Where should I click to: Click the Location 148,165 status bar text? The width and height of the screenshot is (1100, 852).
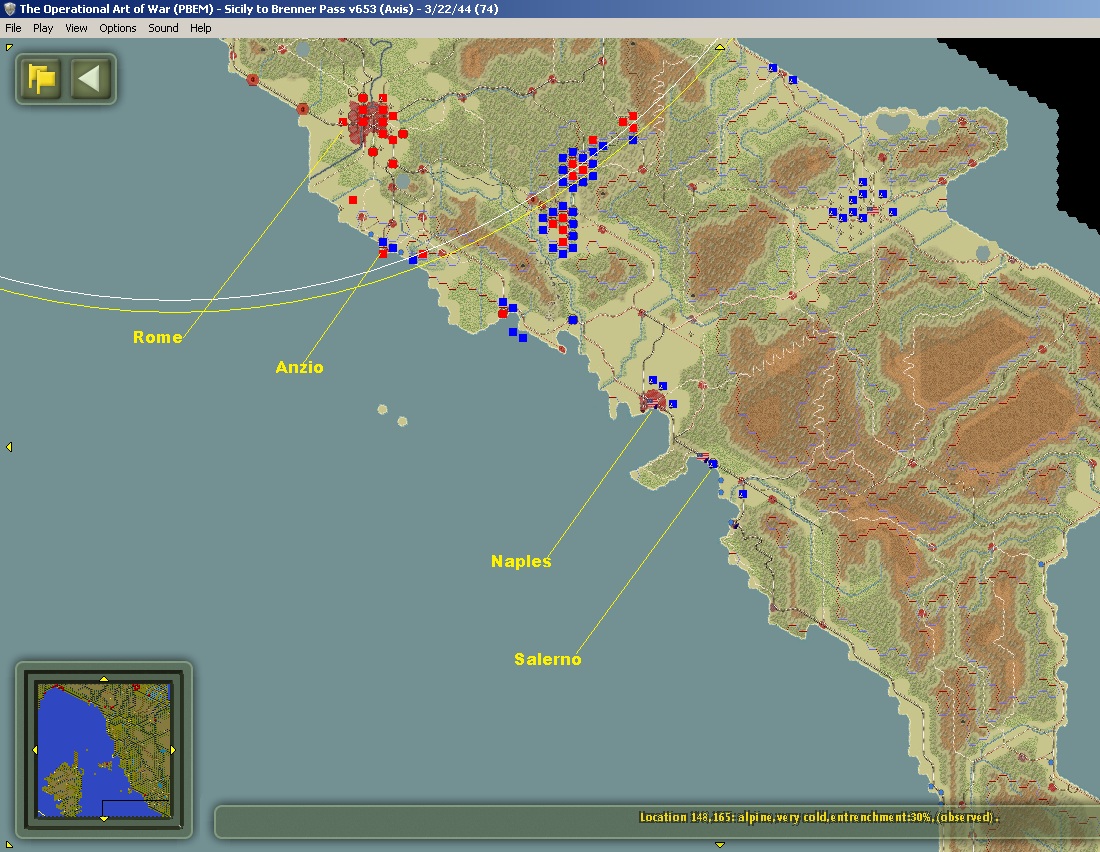pos(819,817)
